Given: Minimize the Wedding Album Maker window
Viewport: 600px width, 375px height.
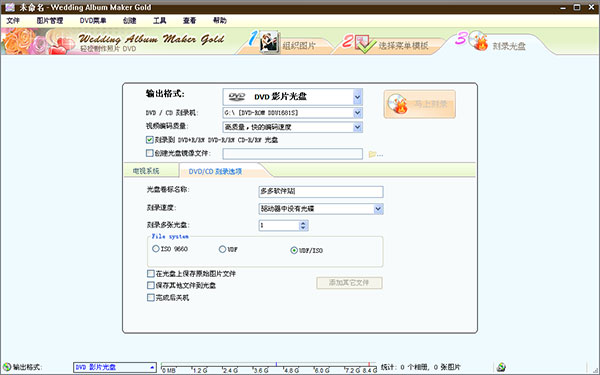Looking at the screenshot, I should [563, 7].
